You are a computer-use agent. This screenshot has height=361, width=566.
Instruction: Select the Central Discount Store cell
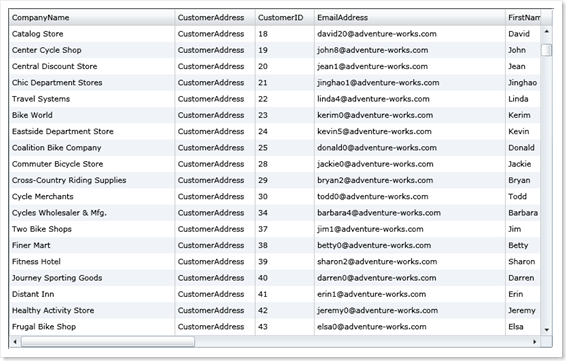(92, 66)
